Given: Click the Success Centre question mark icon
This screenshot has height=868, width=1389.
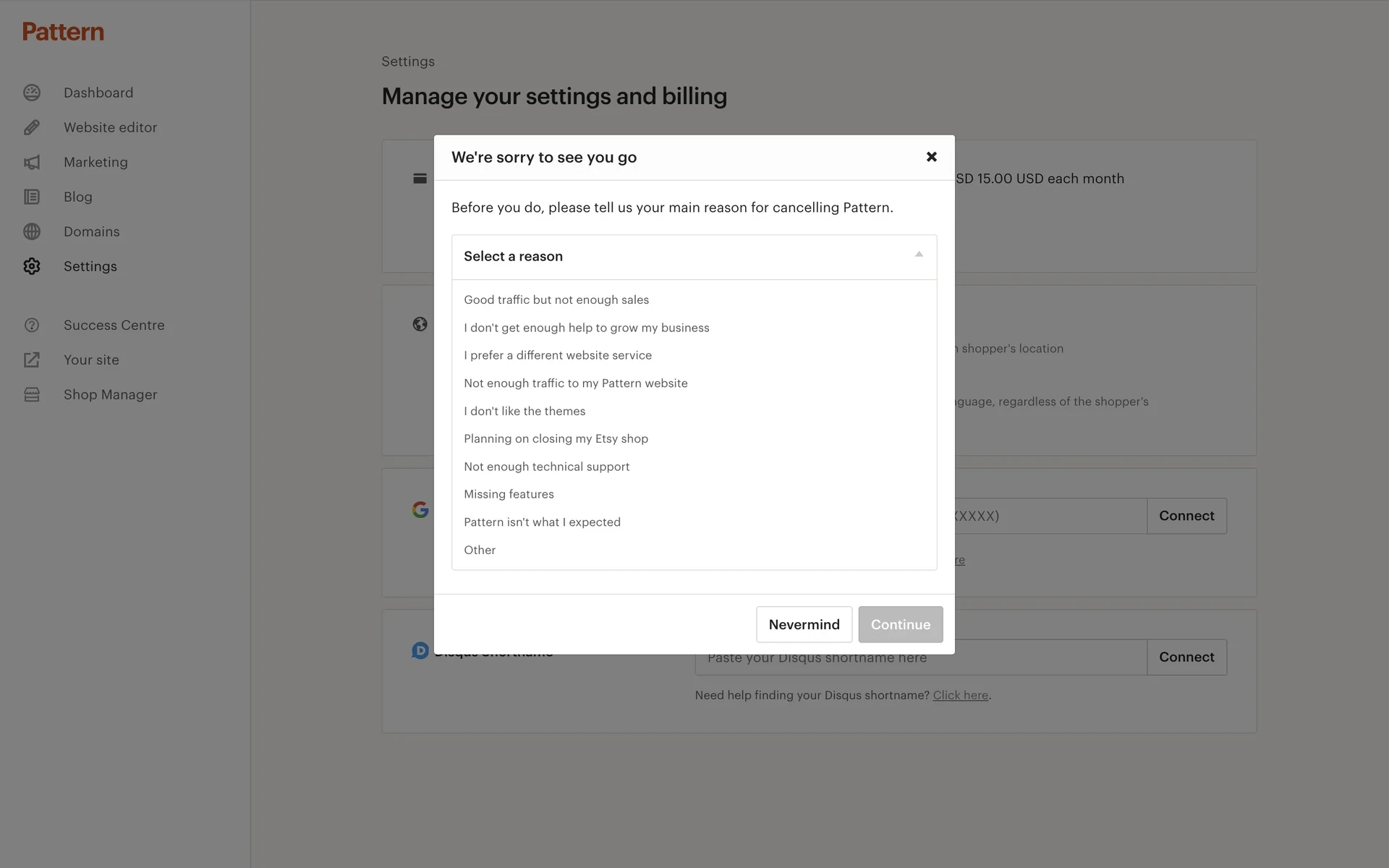Looking at the screenshot, I should pos(32,325).
